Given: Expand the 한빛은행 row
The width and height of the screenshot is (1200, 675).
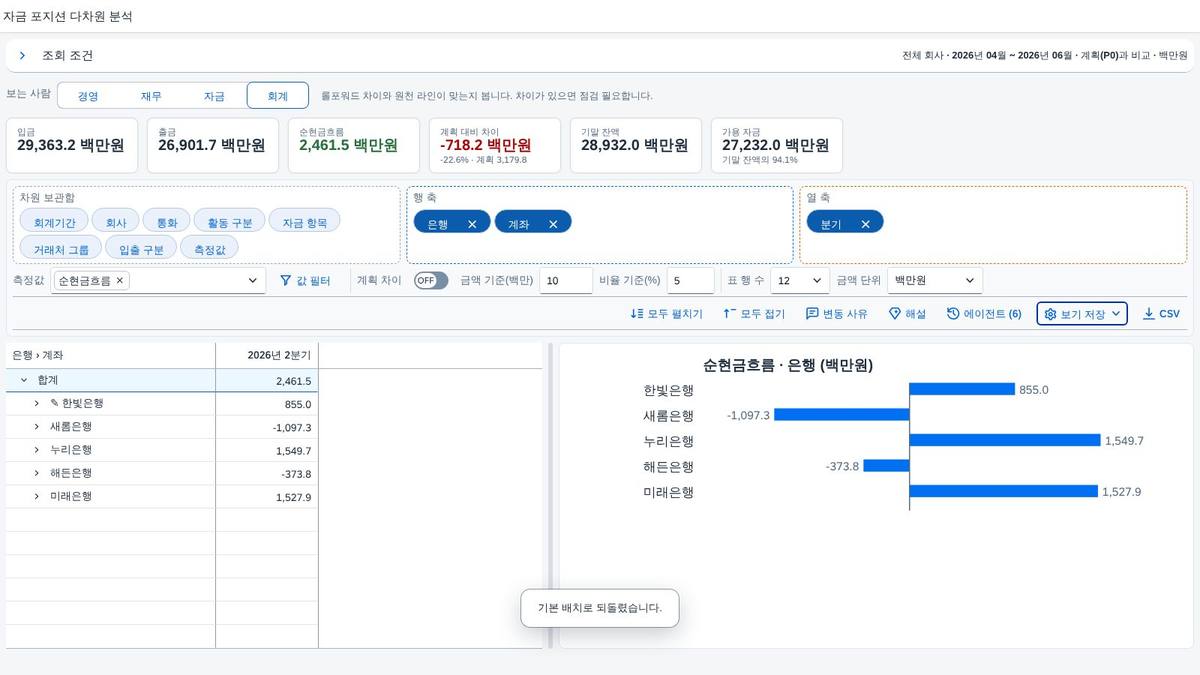Looking at the screenshot, I should tap(37, 404).
